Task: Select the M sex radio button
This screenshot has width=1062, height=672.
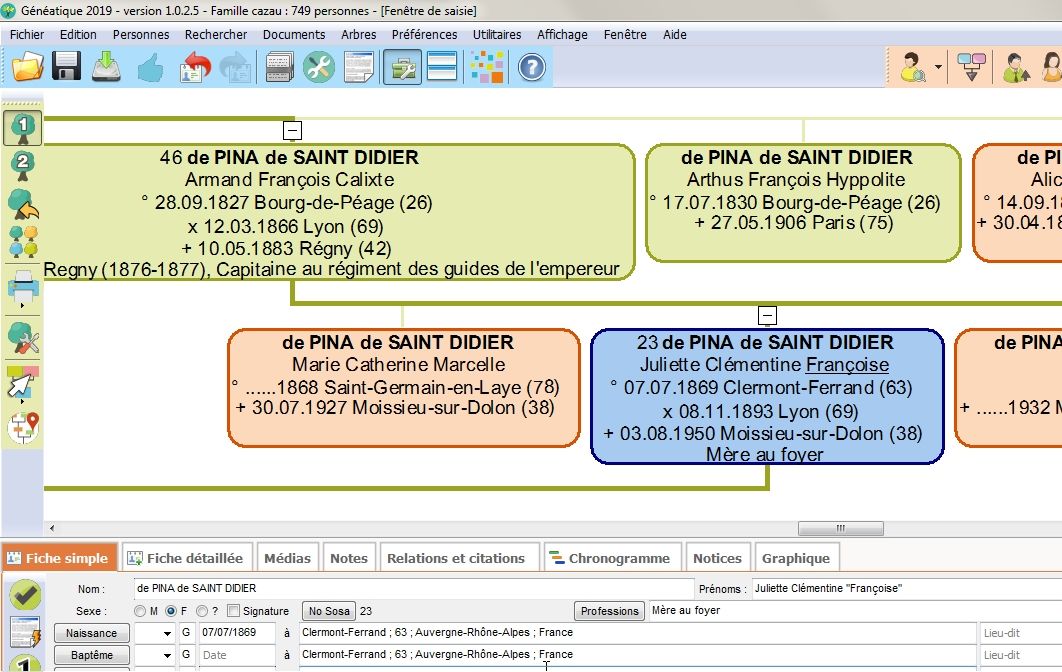Action: (x=140, y=611)
